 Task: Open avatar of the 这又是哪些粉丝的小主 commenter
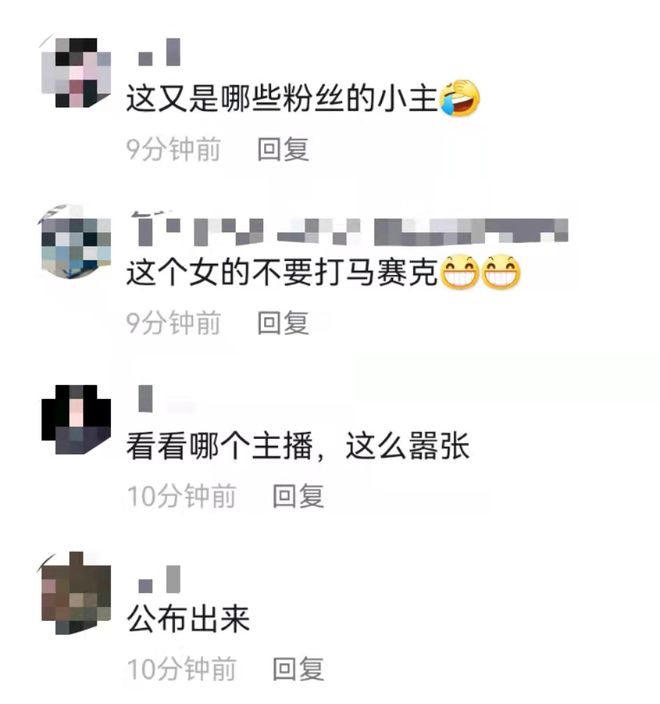pyautogui.click(x=76, y=72)
